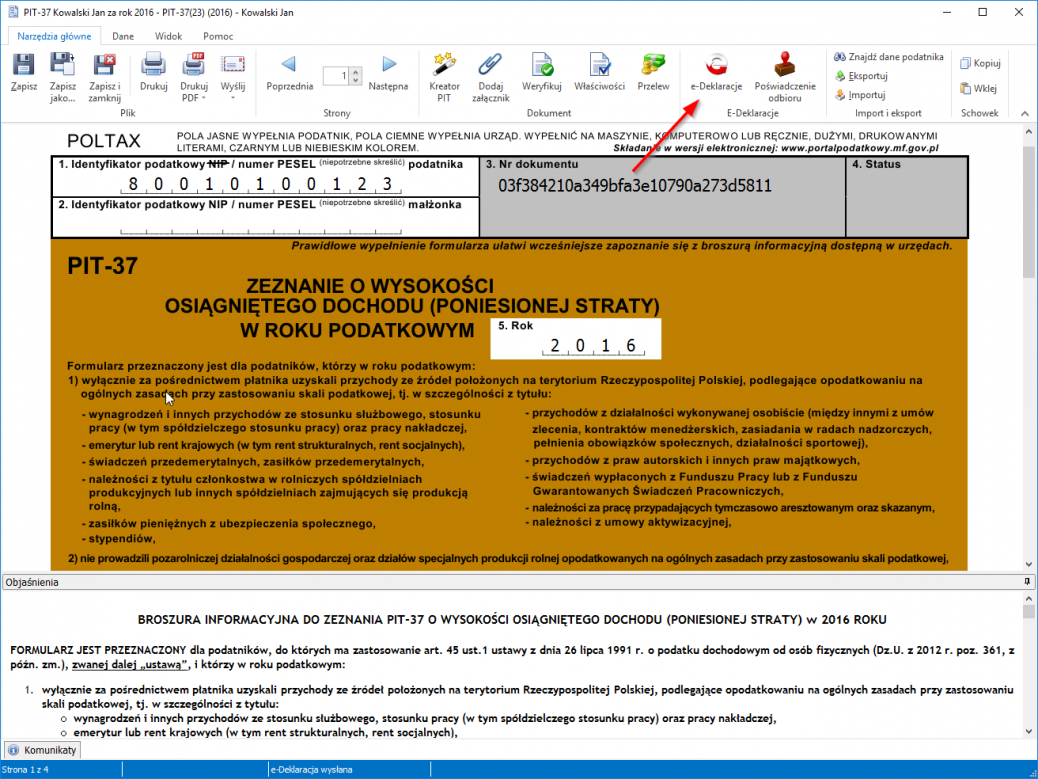This screenshot has height=779, width=1038.
Task: Switch to the Dane ribbon tab
Action: (x=123, y=36)
